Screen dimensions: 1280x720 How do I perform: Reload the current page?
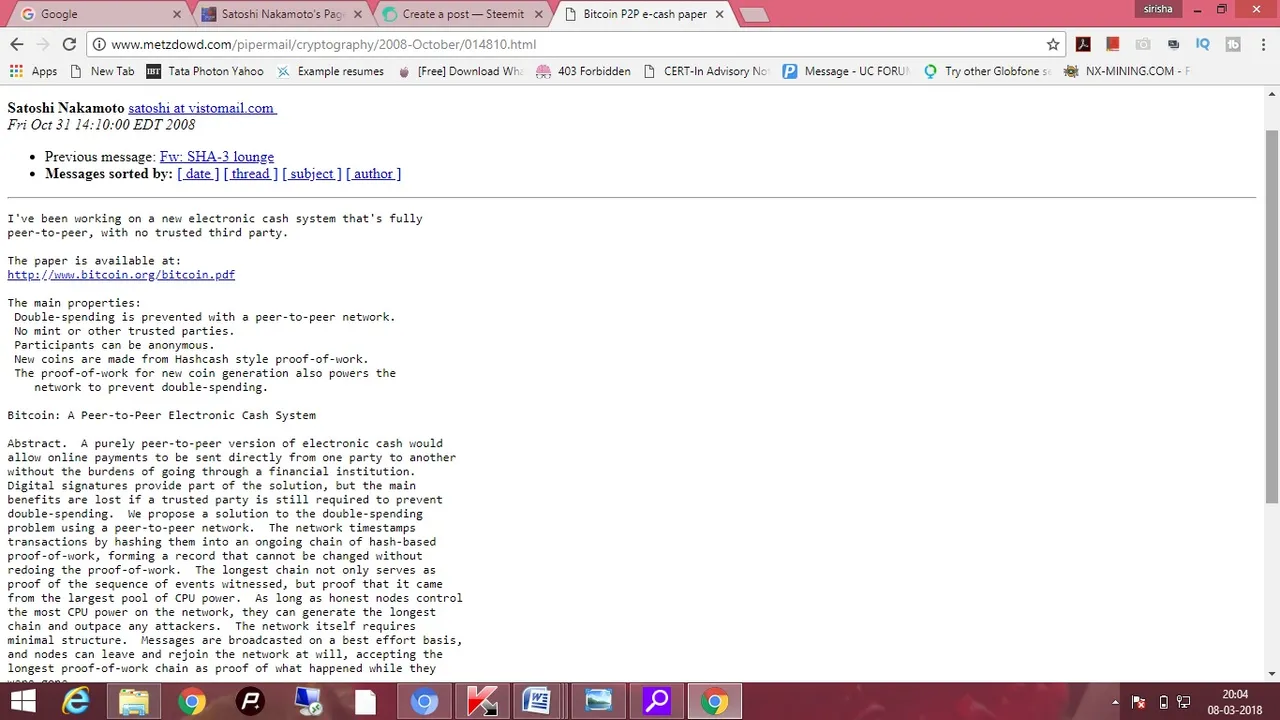[x=69, y=44]
